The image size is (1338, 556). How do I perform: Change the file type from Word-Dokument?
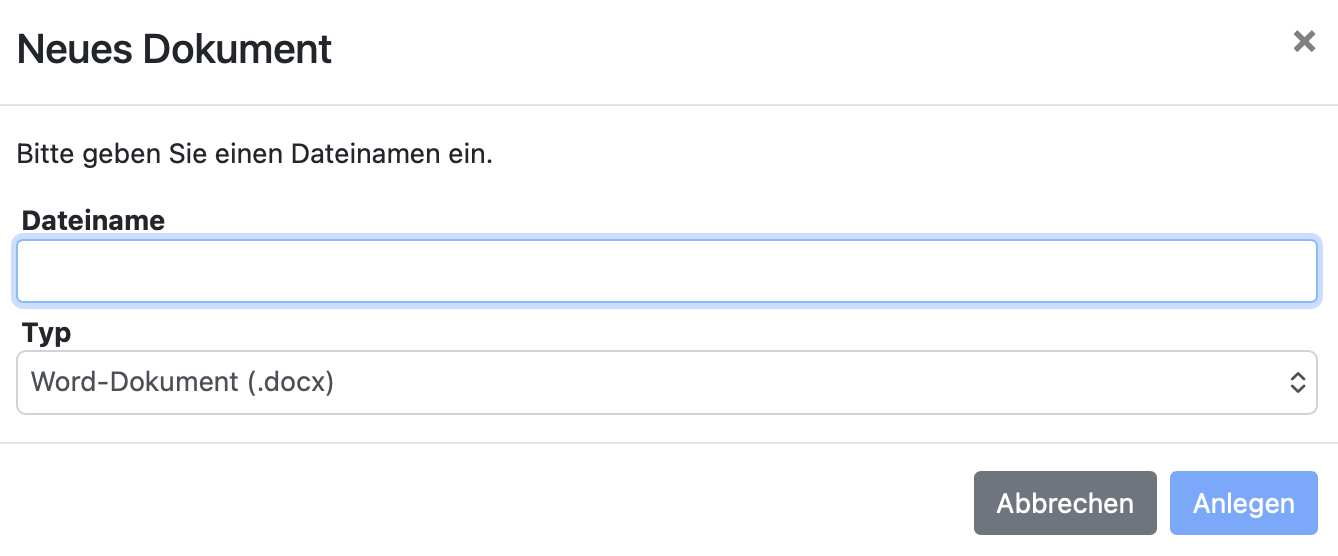tap(667, 382)
